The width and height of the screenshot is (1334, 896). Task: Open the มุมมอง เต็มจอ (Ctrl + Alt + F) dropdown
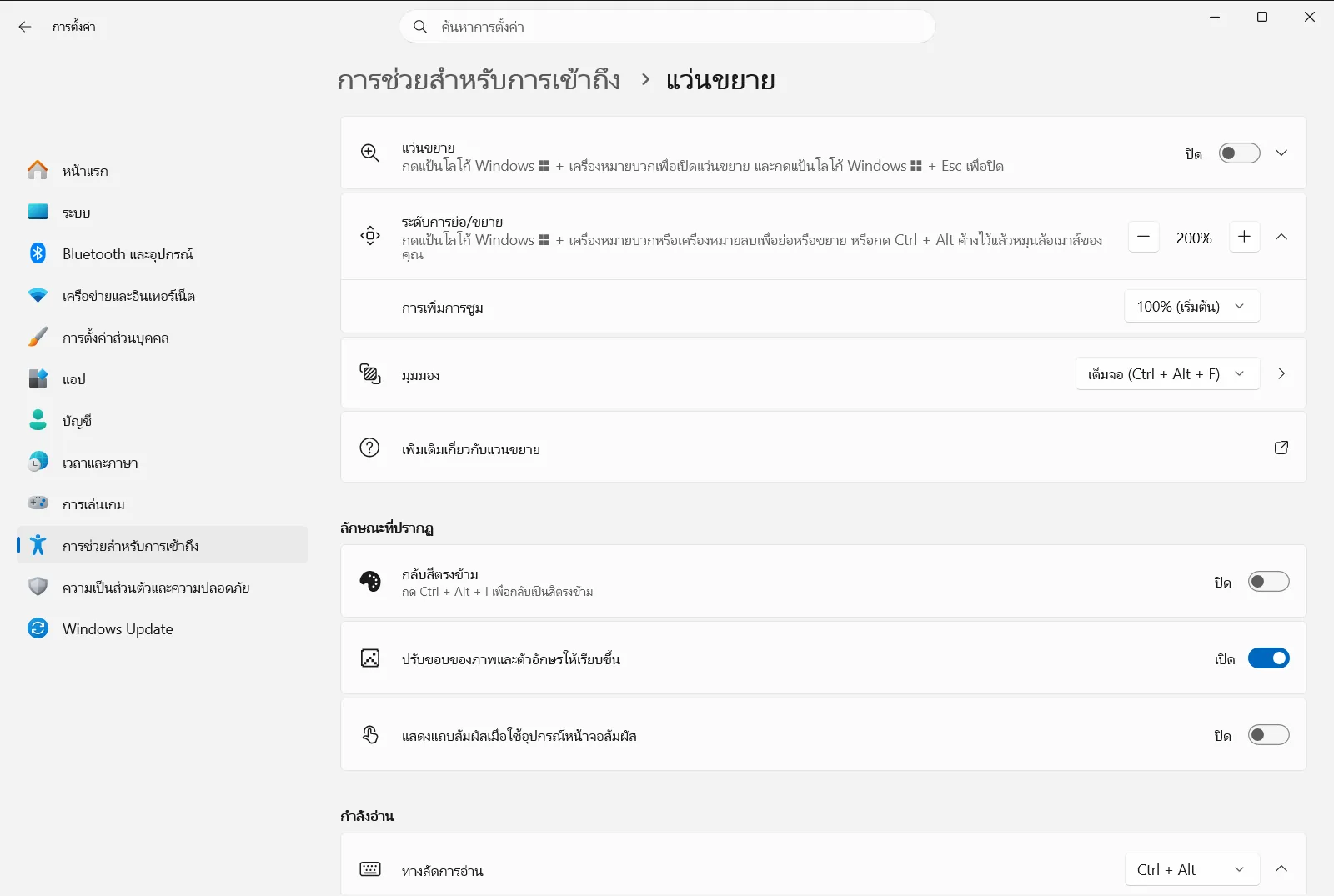click(1167, 374)
